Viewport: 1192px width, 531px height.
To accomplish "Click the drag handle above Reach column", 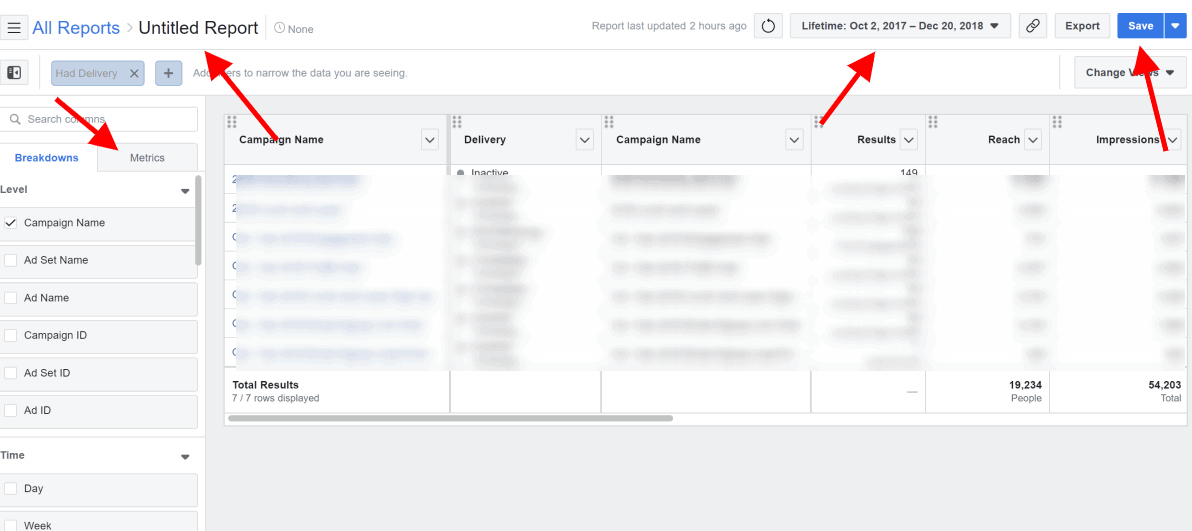I will [x=933, y=122].
